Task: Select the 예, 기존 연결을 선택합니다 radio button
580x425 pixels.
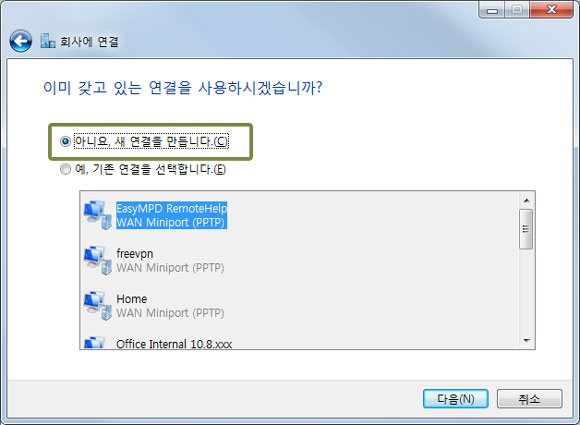Action: click(65, 169)
